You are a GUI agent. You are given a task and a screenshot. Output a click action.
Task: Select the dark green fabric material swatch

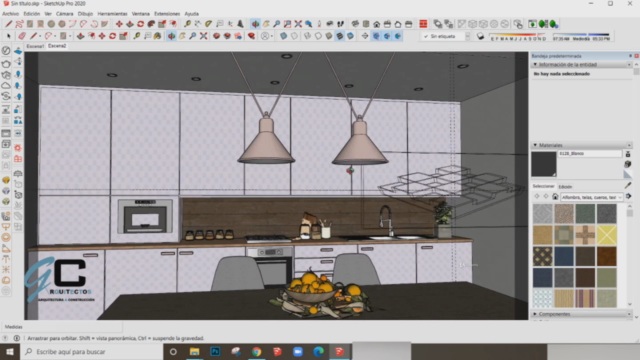click(x=585, y=214)
